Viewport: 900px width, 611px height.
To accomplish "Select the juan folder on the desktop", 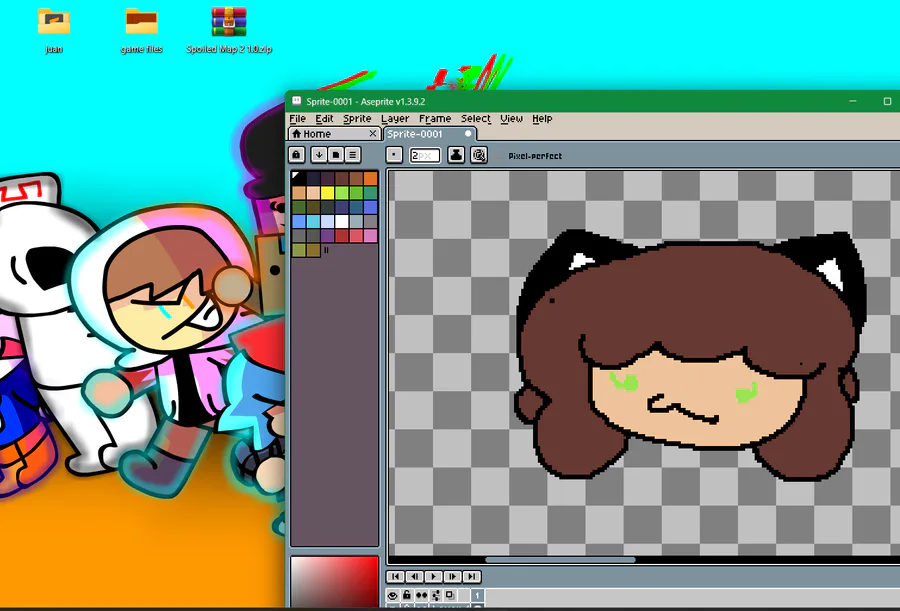I will point(54,31).
